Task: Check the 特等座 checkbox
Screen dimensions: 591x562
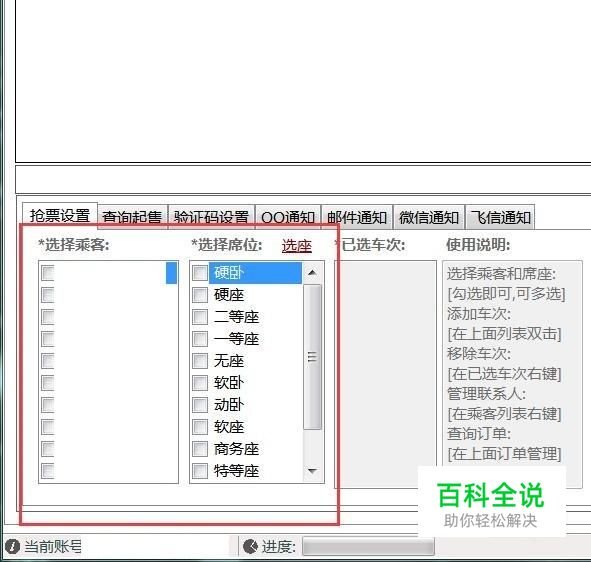Action: tap(200, 471)
